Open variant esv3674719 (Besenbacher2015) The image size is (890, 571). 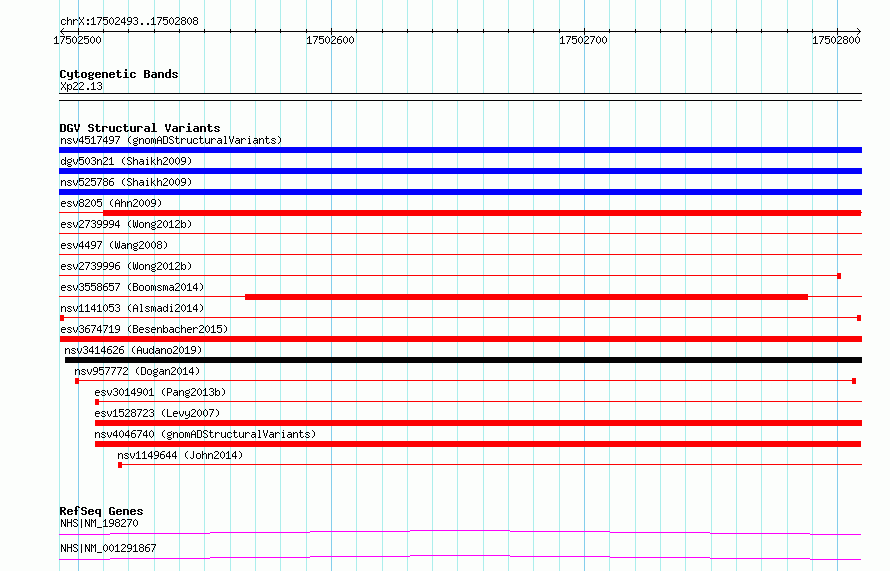pos(144,329)
